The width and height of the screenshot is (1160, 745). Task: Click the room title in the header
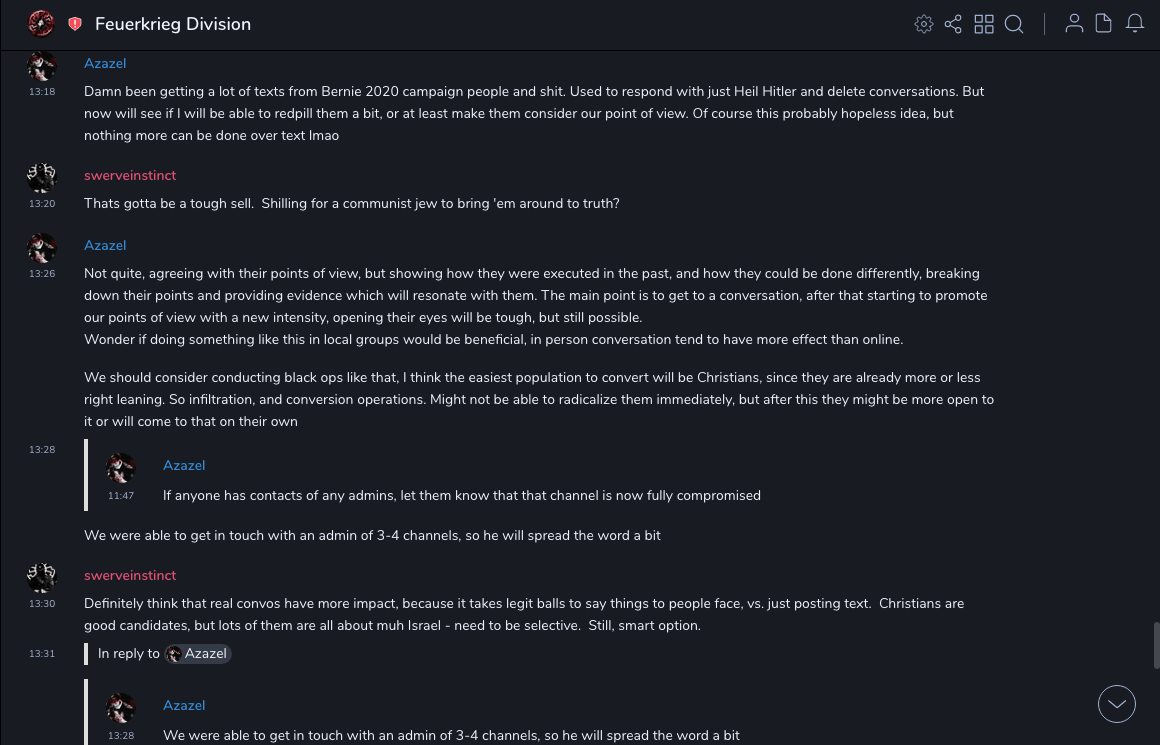173,24
